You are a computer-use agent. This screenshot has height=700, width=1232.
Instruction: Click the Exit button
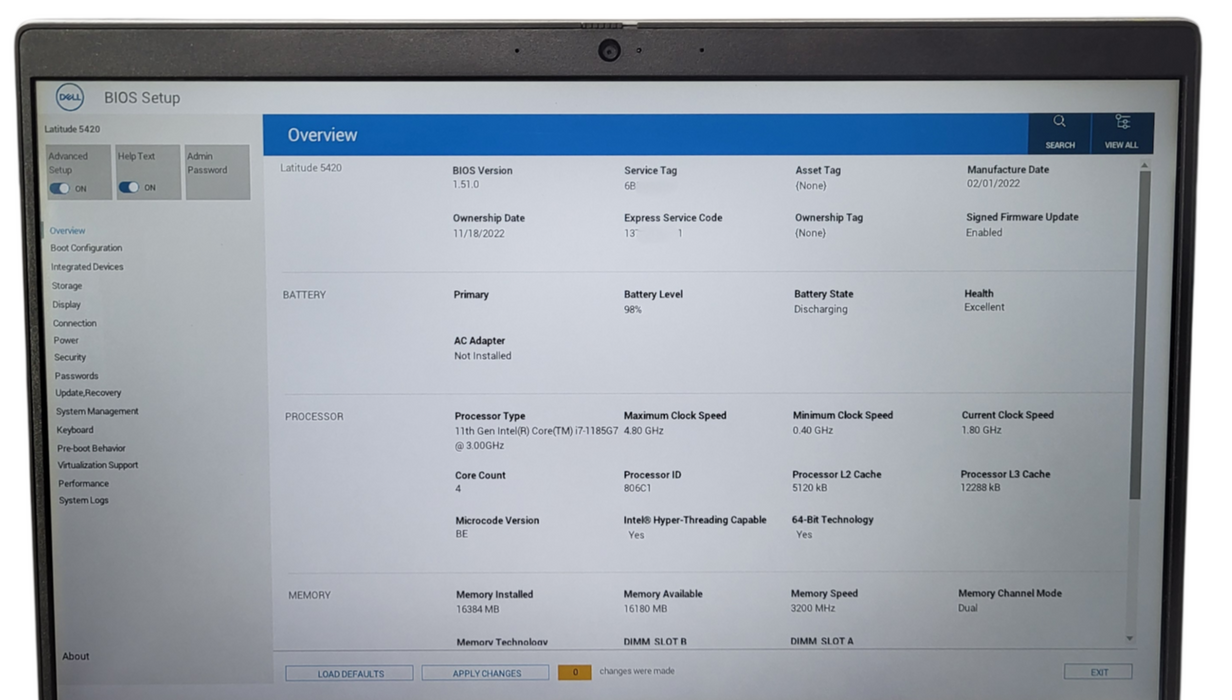(x=1099, y=672)
